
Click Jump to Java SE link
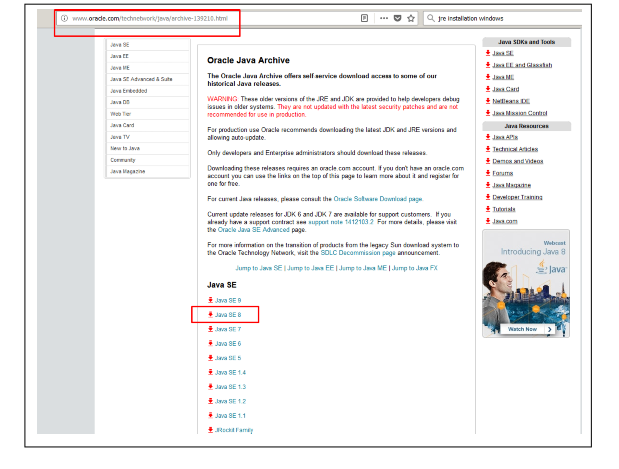click(x=259, y=268)
